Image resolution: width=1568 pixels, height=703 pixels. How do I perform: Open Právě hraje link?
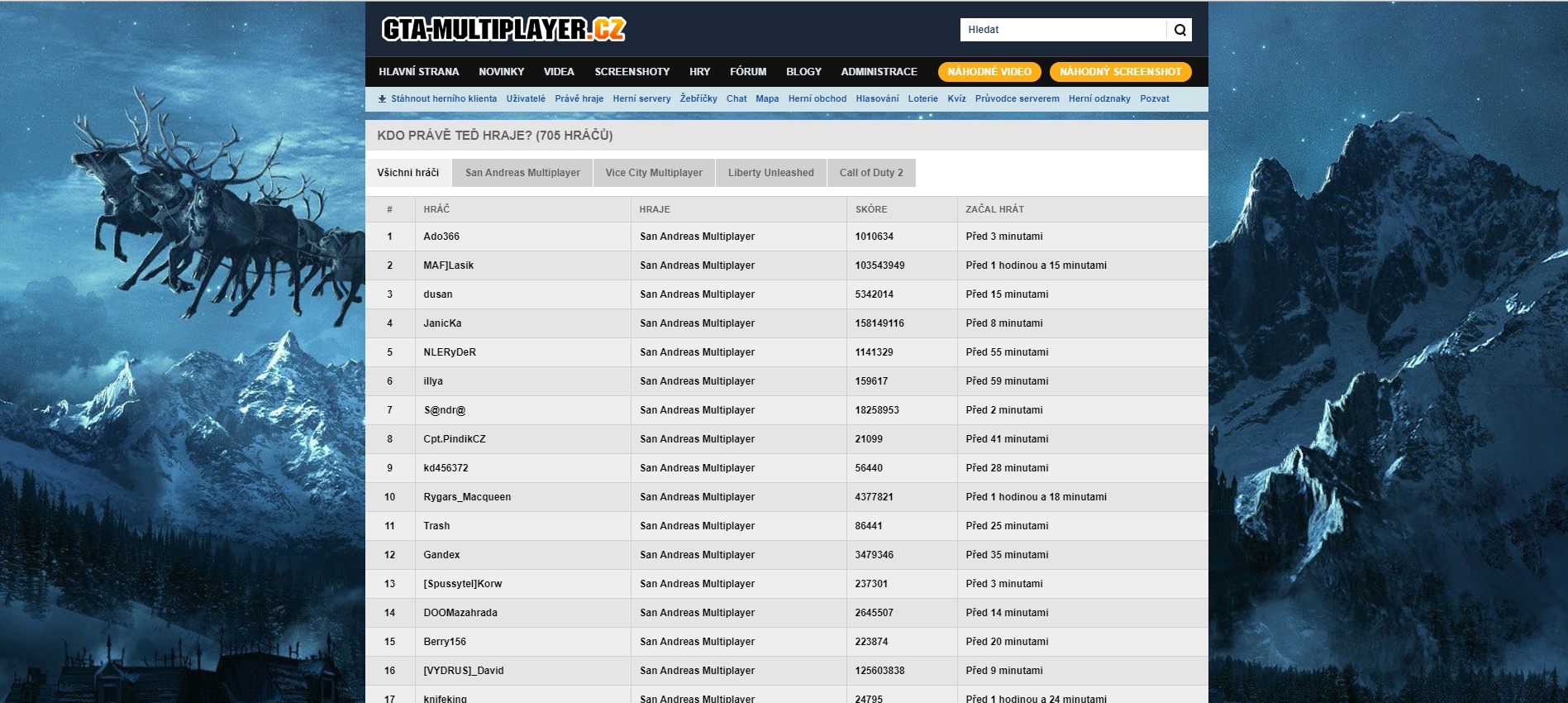tap(579, 98)
